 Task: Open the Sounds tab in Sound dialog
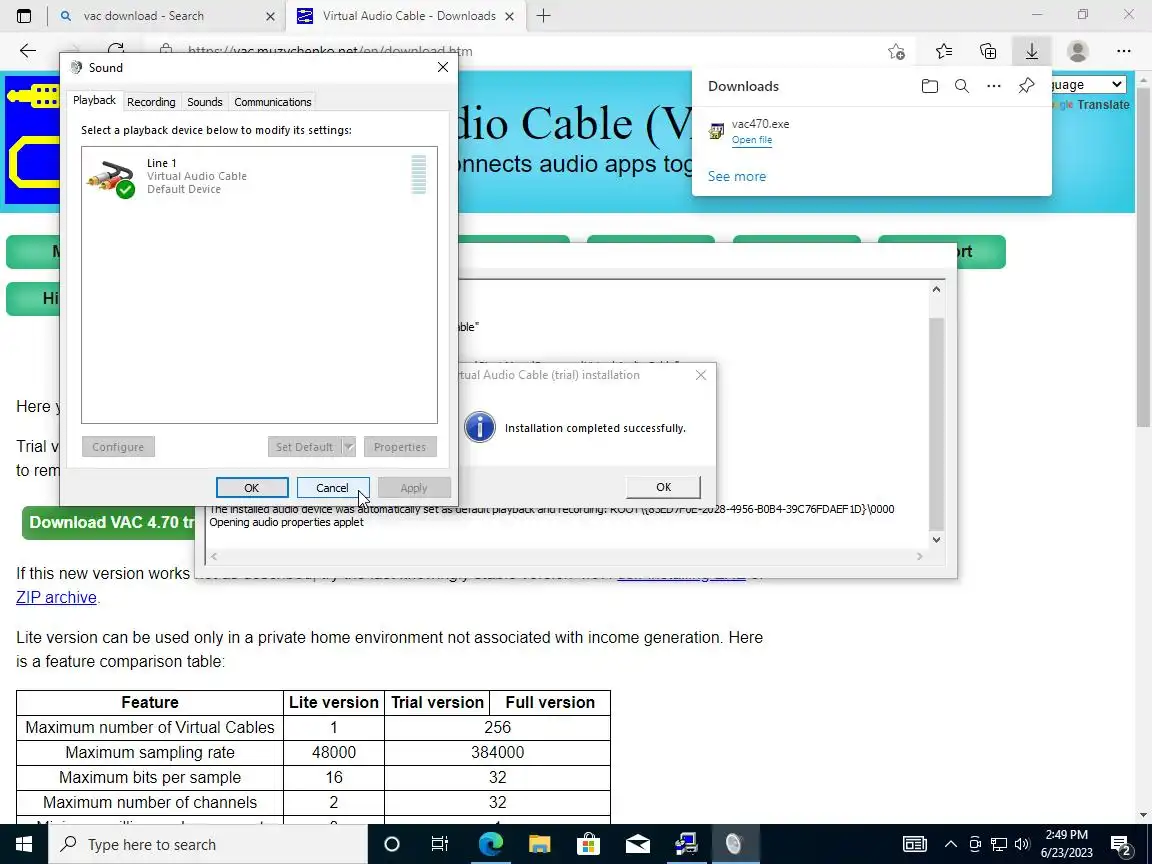204,102
